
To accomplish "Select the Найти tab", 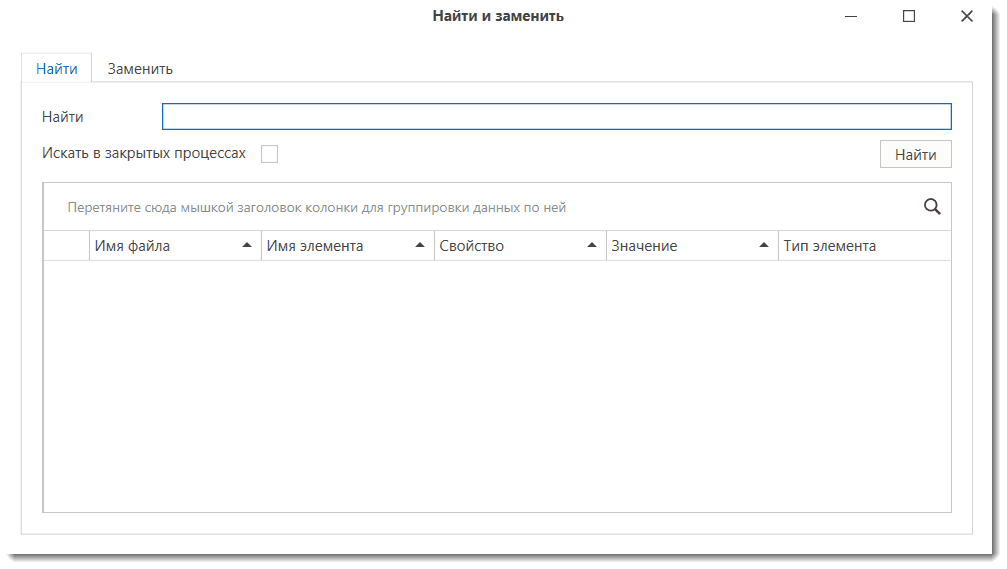I will (x=57, y=69).
